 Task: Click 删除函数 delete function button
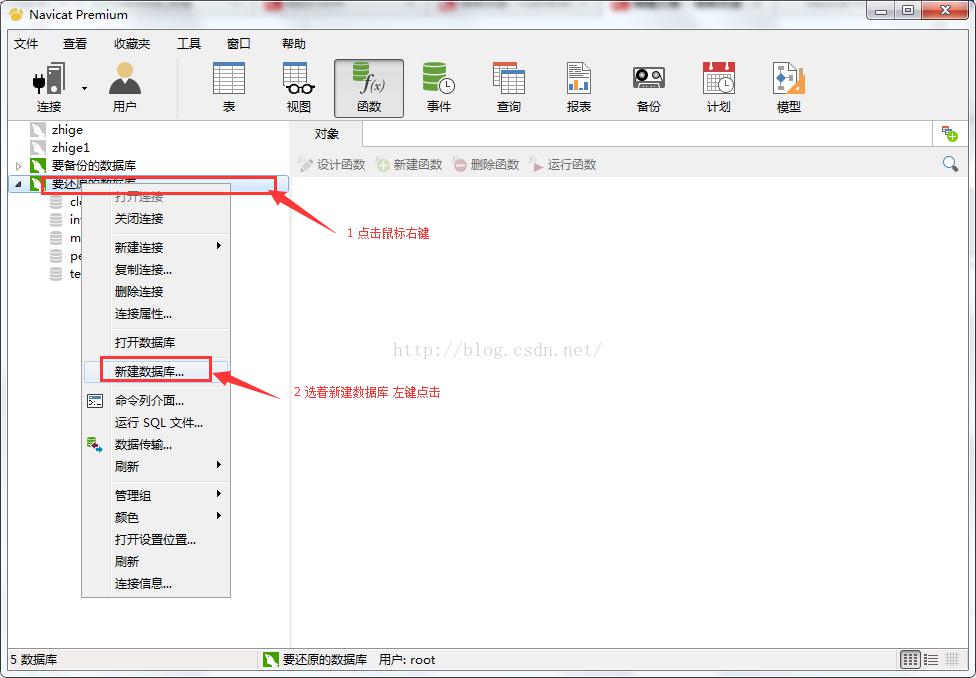(x=486, y=164)
